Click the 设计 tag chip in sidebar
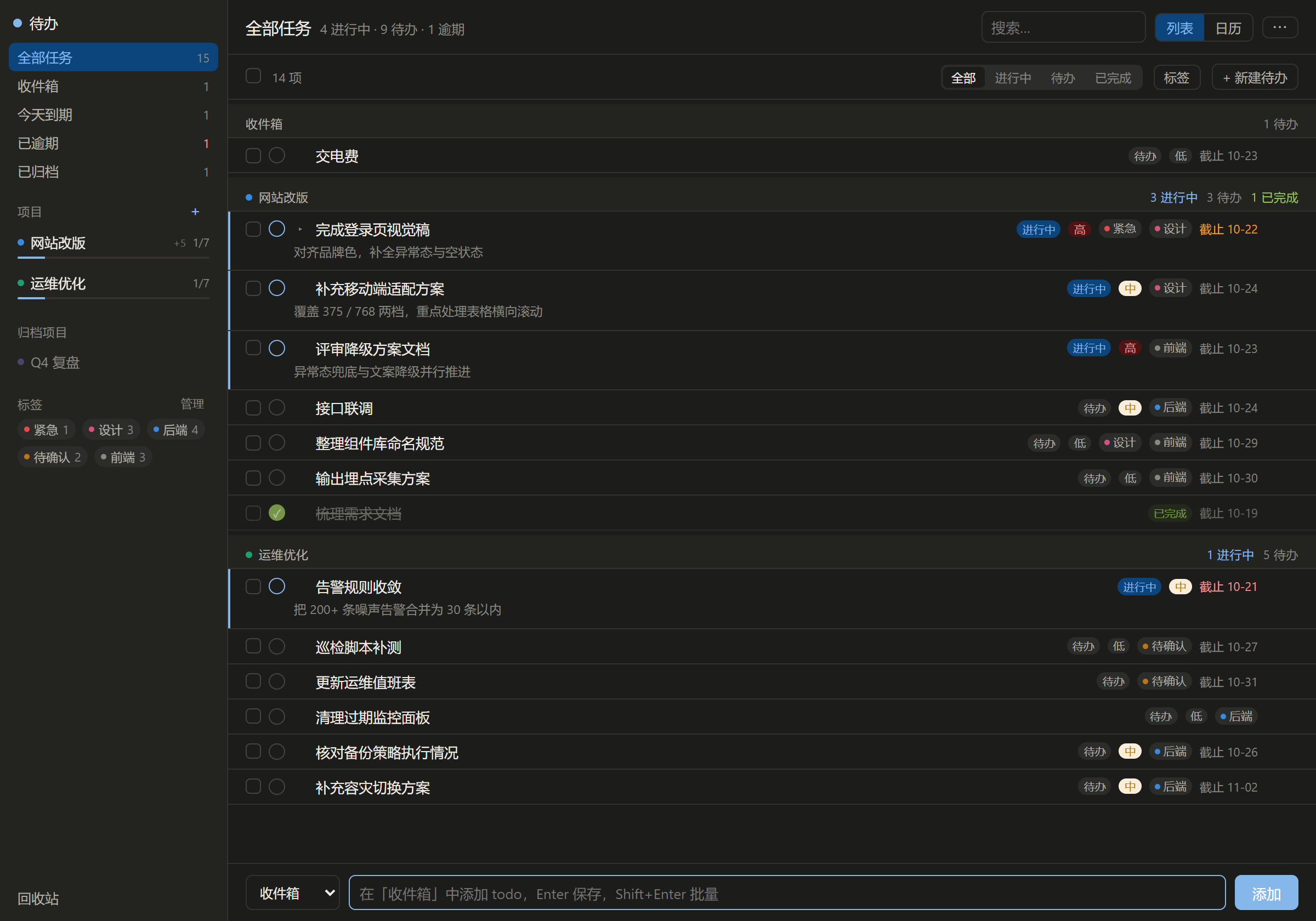The image size is (1316, 921). [111, 430]
